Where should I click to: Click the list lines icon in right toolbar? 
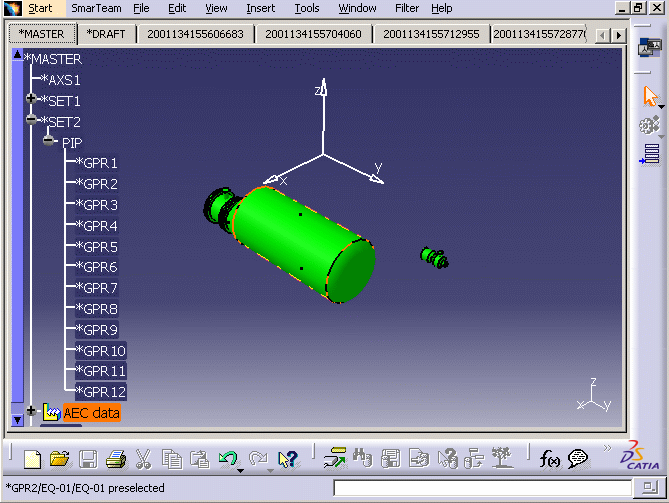pyautogui.click(x=649, y=154)
